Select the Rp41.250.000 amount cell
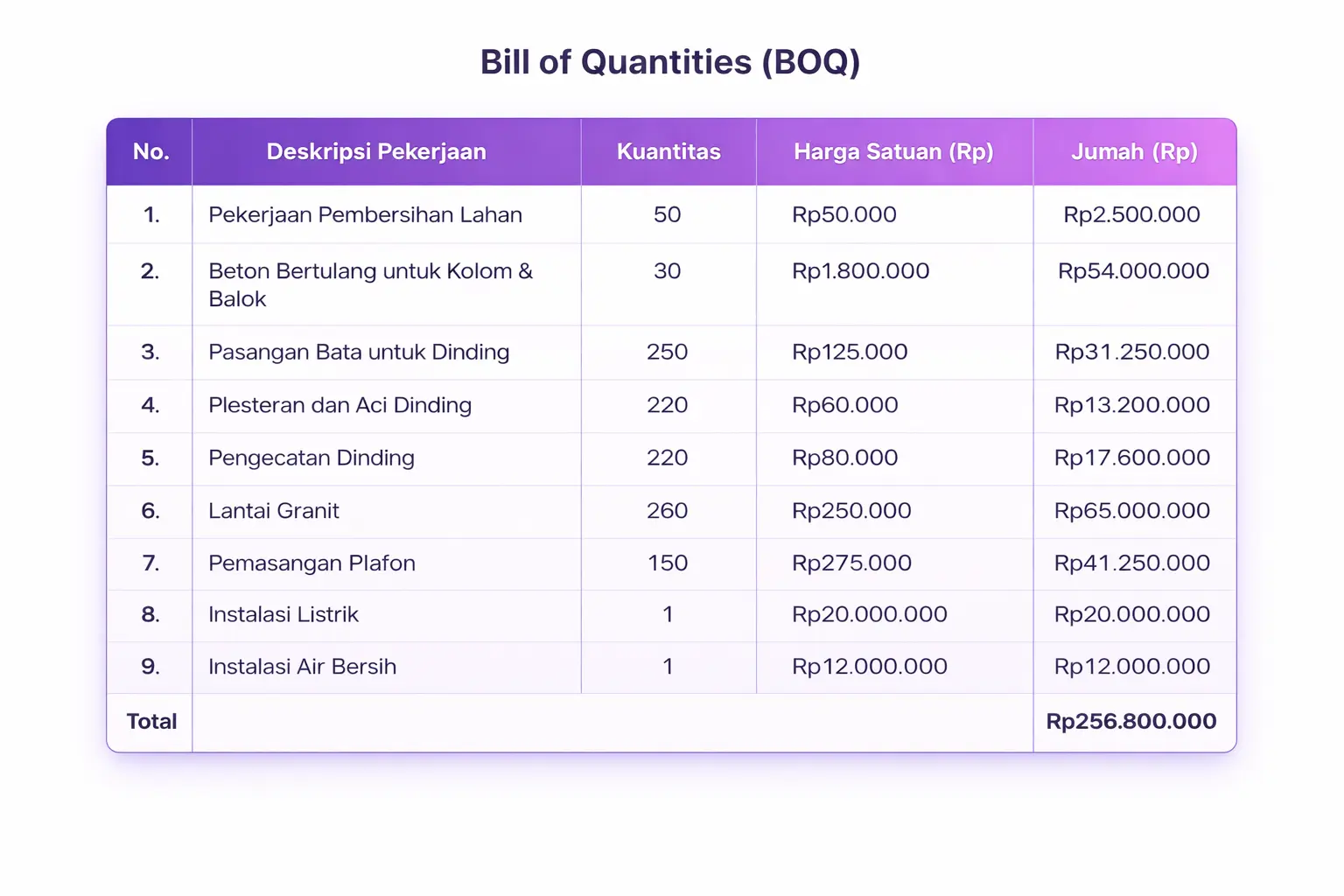This screenshot has width=1344, height=896. [1132, 563]
